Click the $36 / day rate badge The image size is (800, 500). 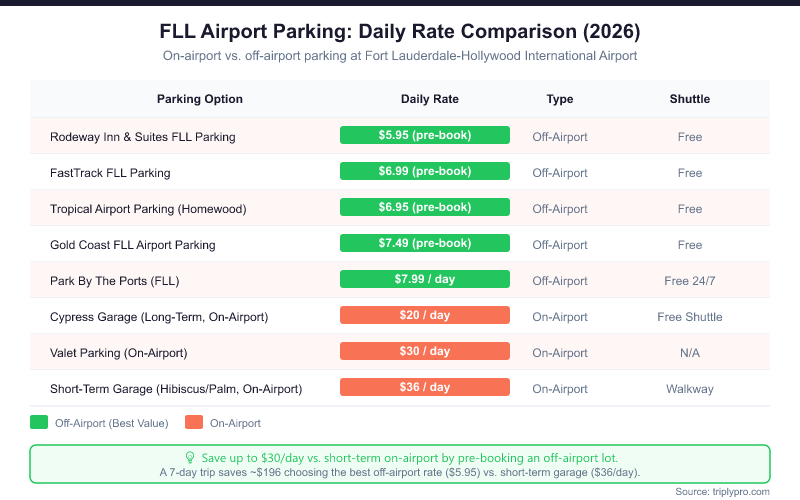(x=425, y=387)
